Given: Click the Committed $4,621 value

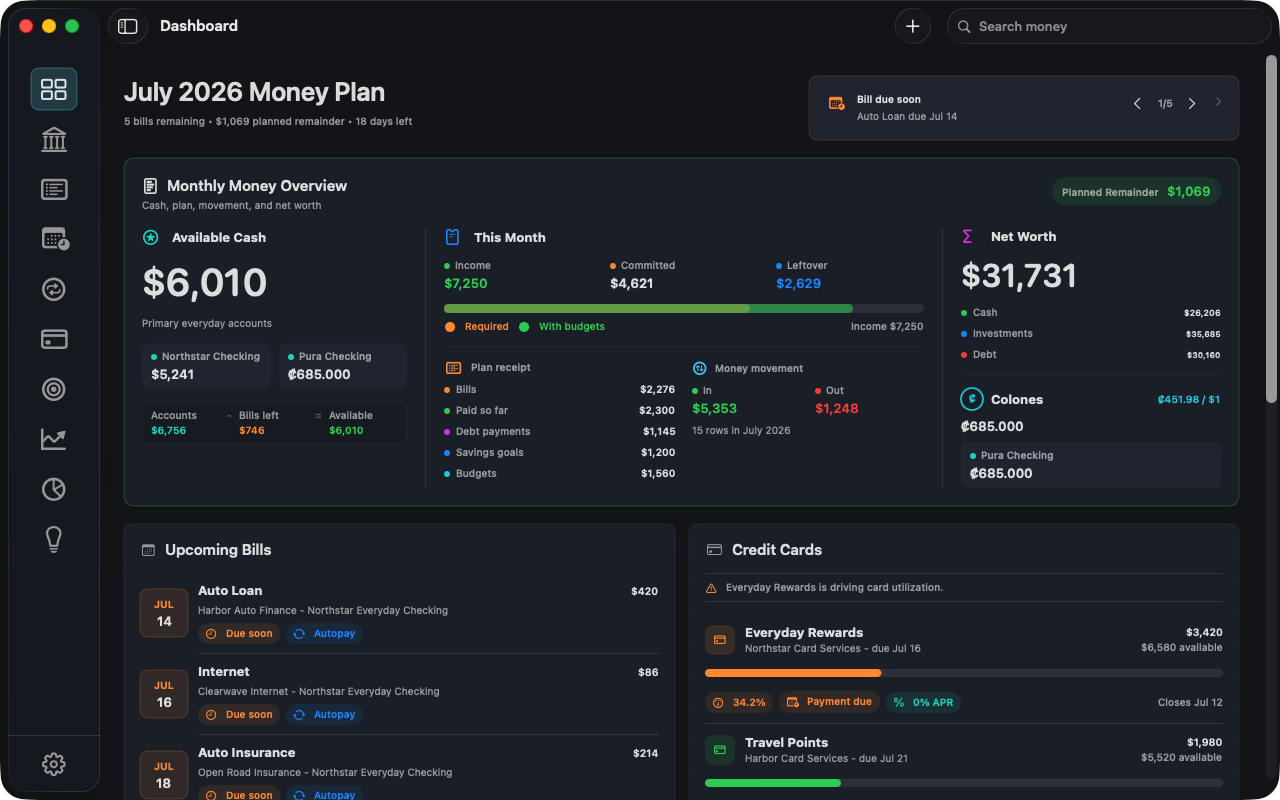Looking at the screenshot, I should coord(631,283).
